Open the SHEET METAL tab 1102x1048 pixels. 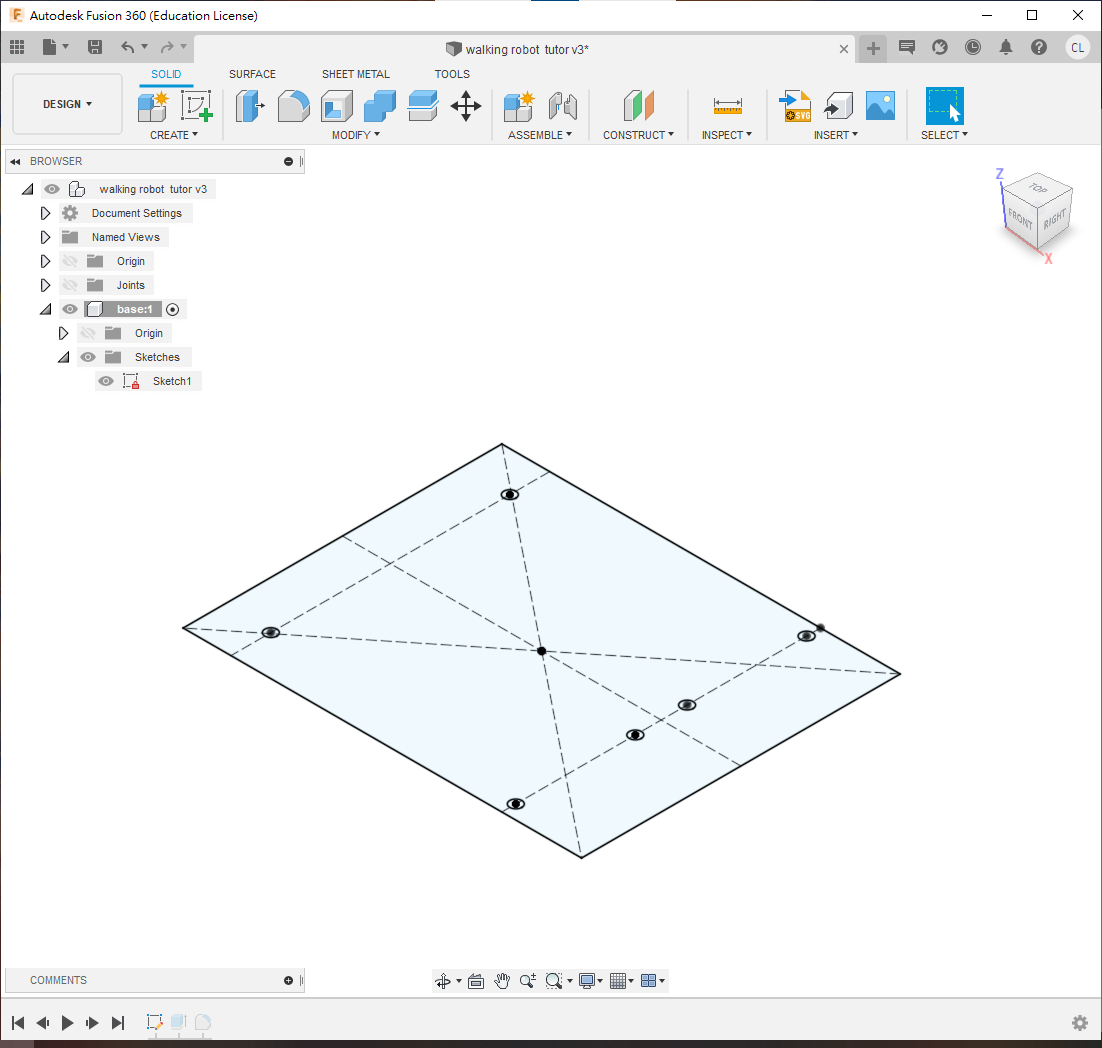pos(355,74)
